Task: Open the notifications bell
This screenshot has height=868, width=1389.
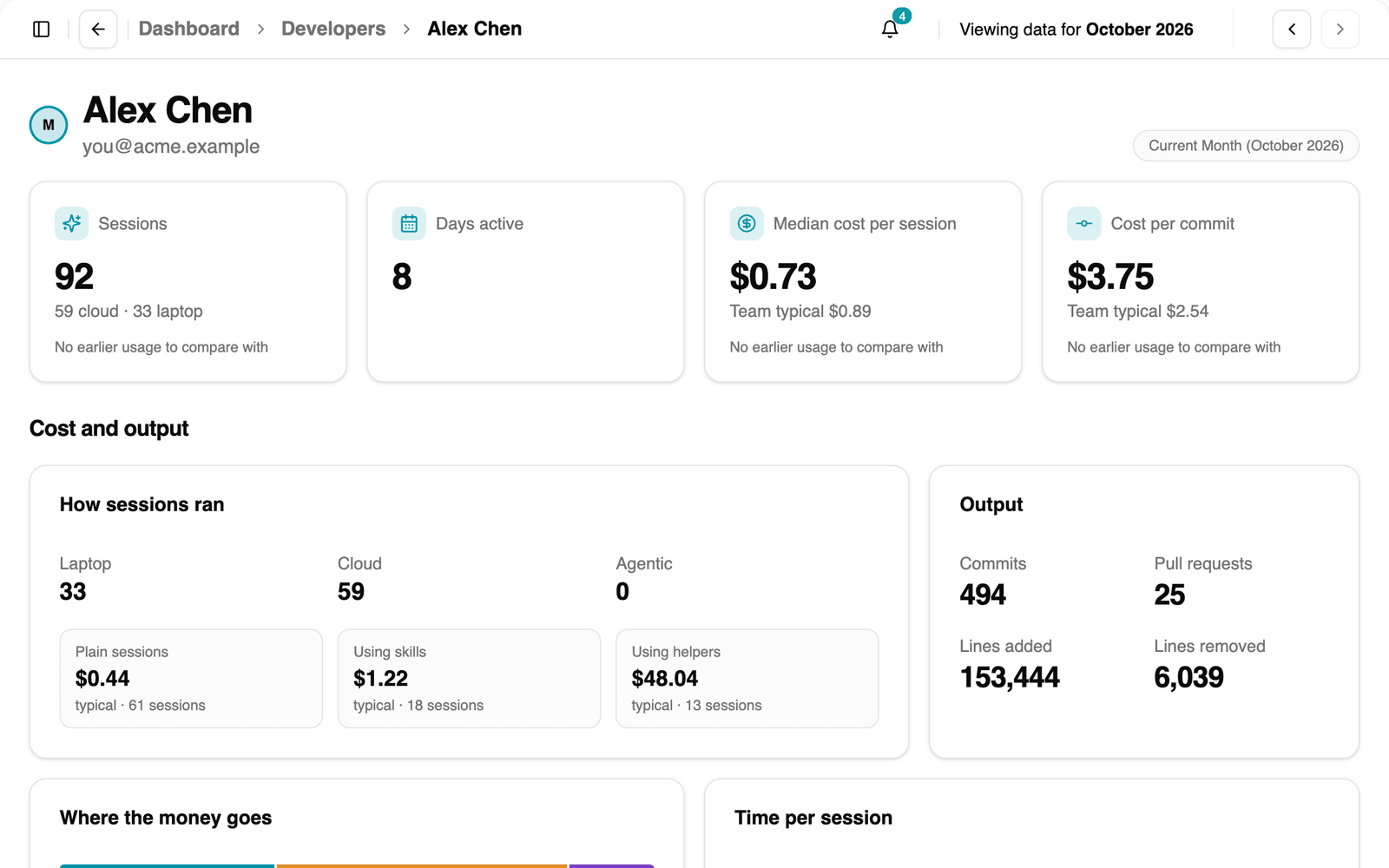Action: pyautogui.click(x=890, y=30)
